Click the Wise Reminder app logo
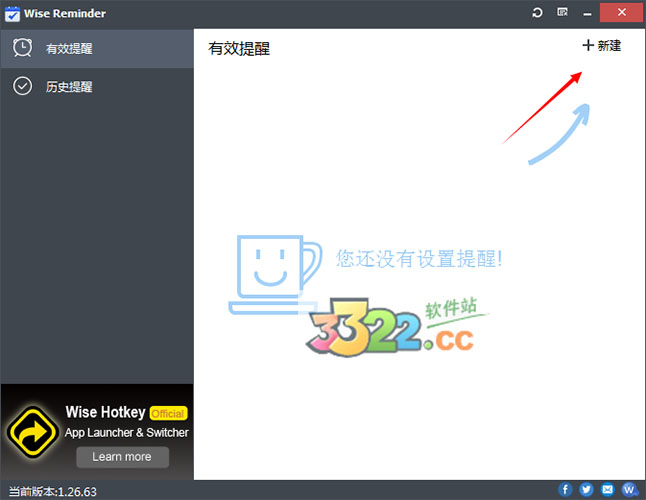 click(x=12, y=14)
